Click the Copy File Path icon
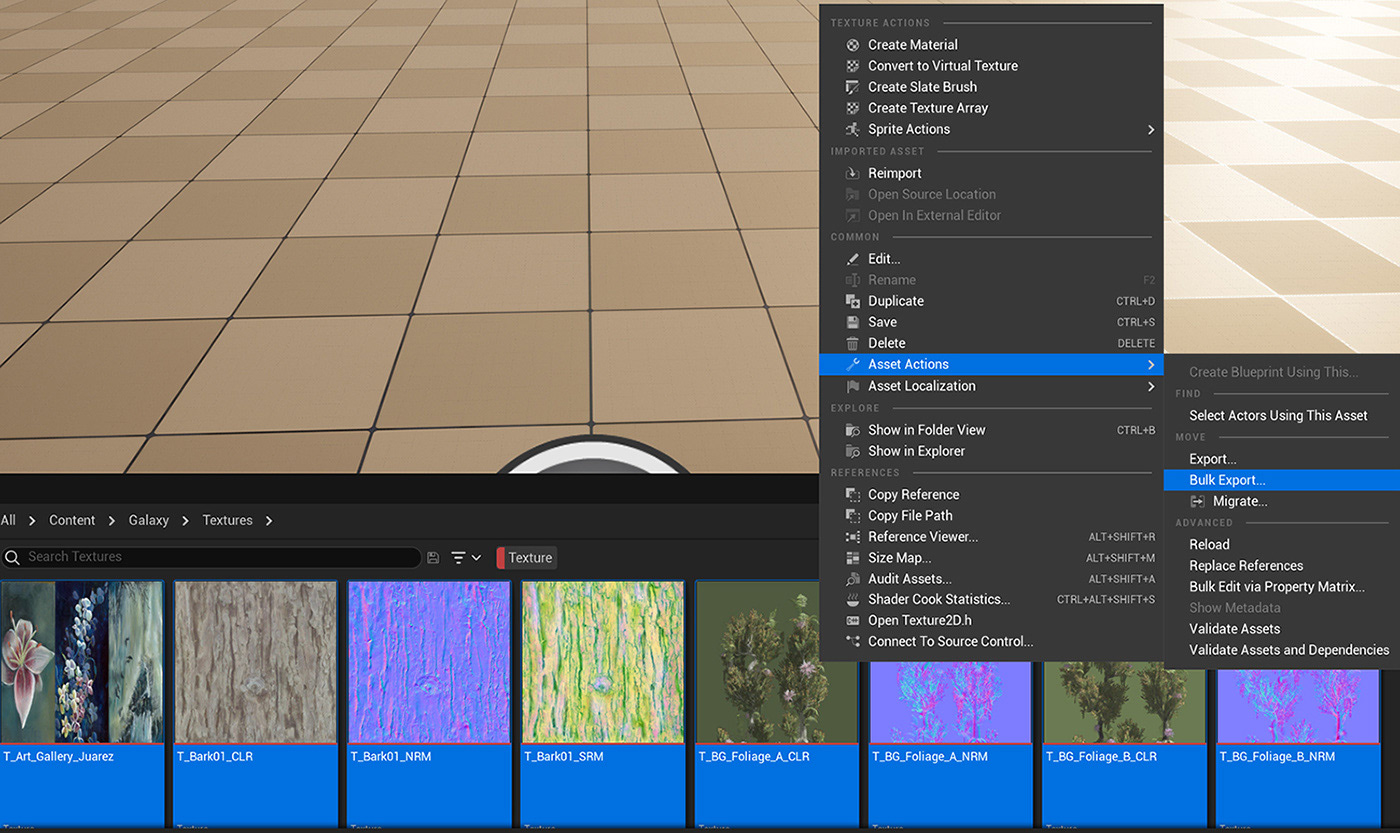Screen dimensions: 1400x833 (853, 516)
